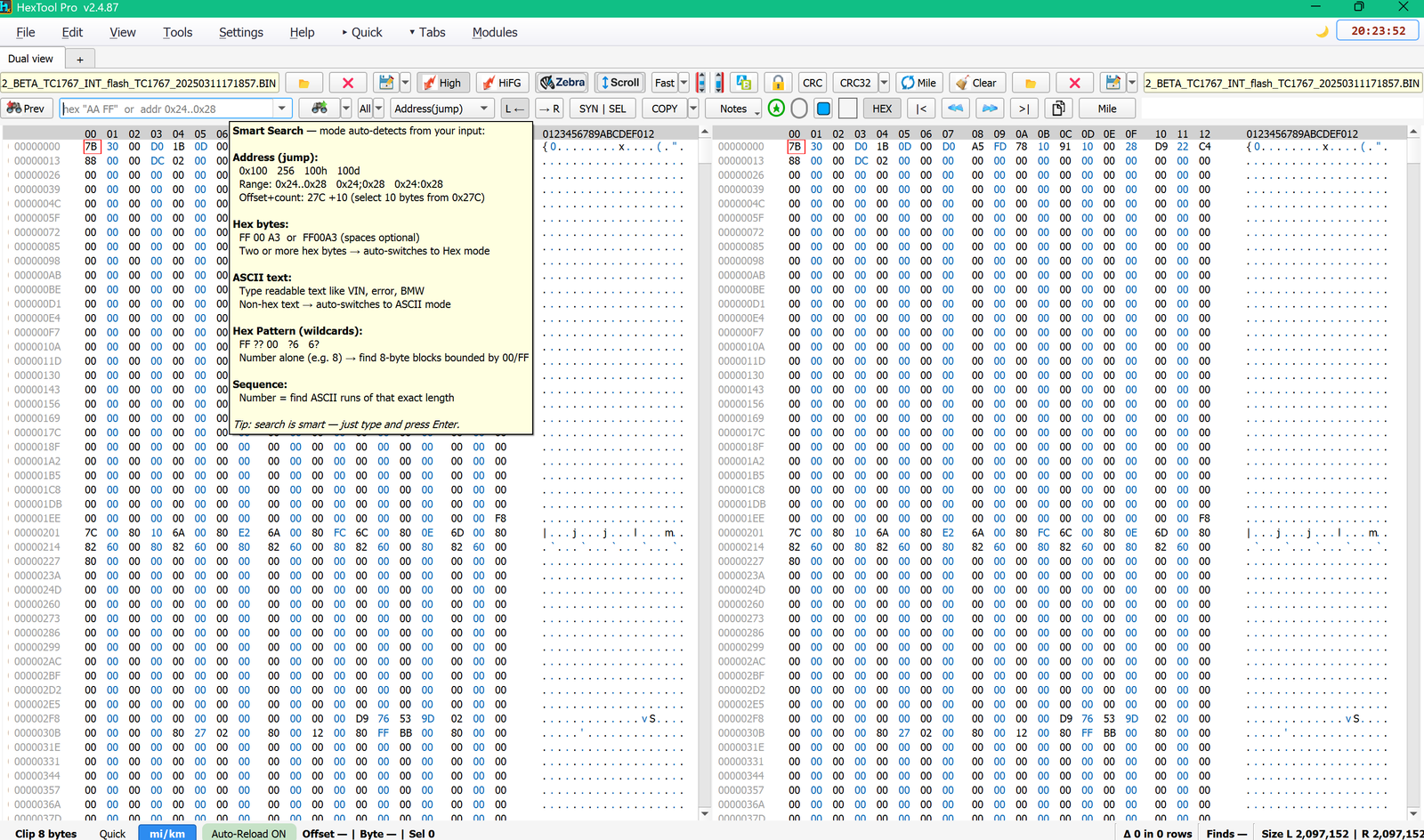Toggle the padlock lock icon

(x=778, y=83)
